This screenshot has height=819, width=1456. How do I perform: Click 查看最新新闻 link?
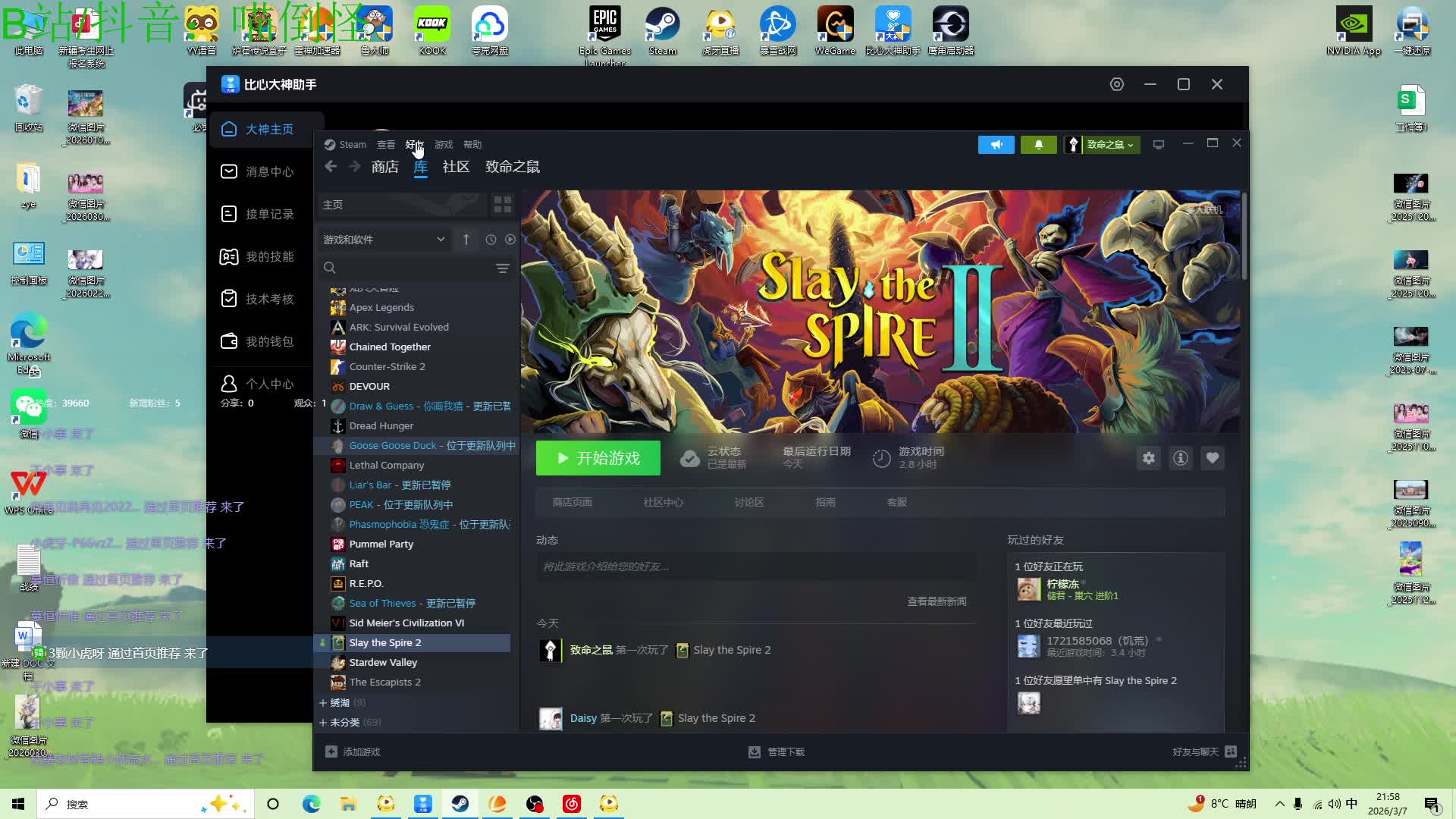tap(937, 601)
